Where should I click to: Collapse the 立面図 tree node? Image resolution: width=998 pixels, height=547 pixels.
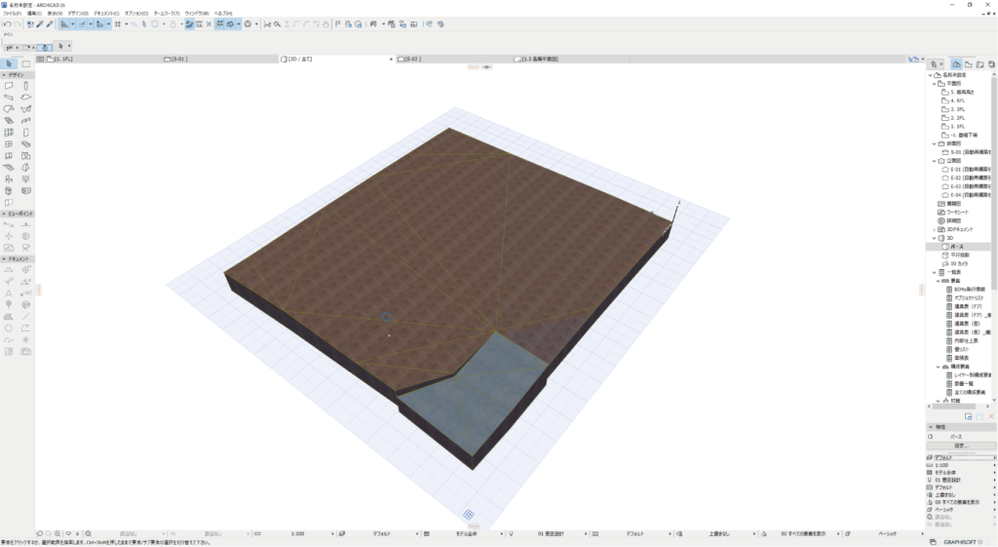click(934, 161)
